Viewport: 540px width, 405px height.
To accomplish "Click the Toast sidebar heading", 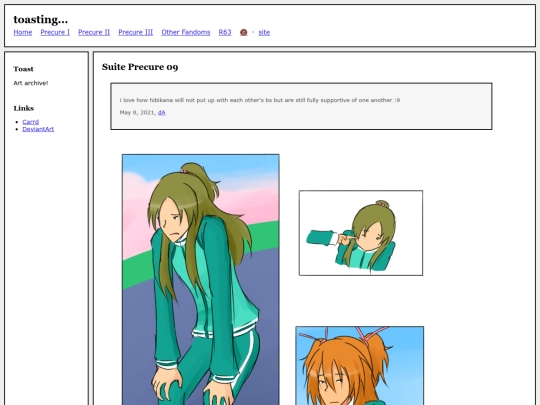I will tap(23, 69).
